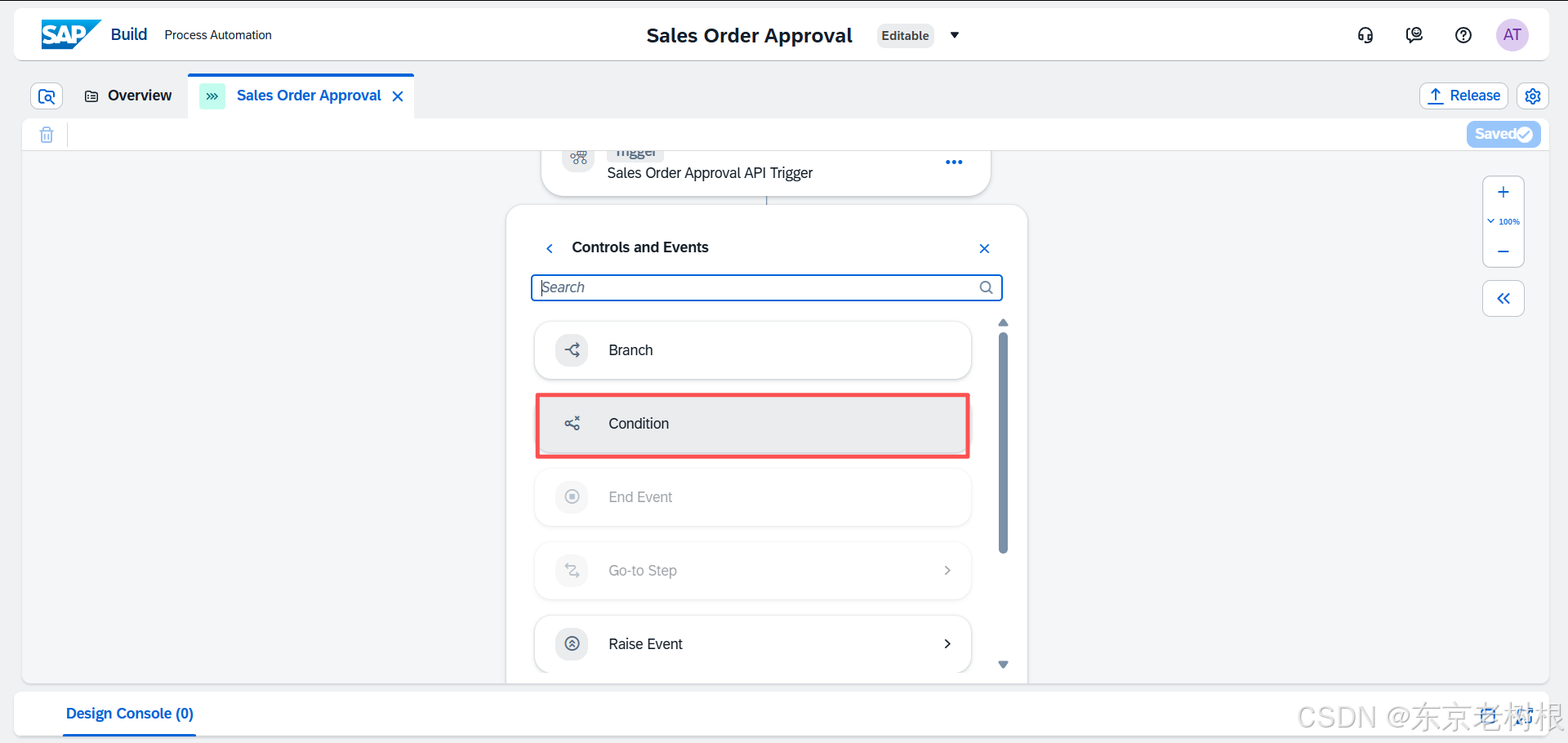Click the Condition icon
This screenshot has width=1568, height=743.
572,424
